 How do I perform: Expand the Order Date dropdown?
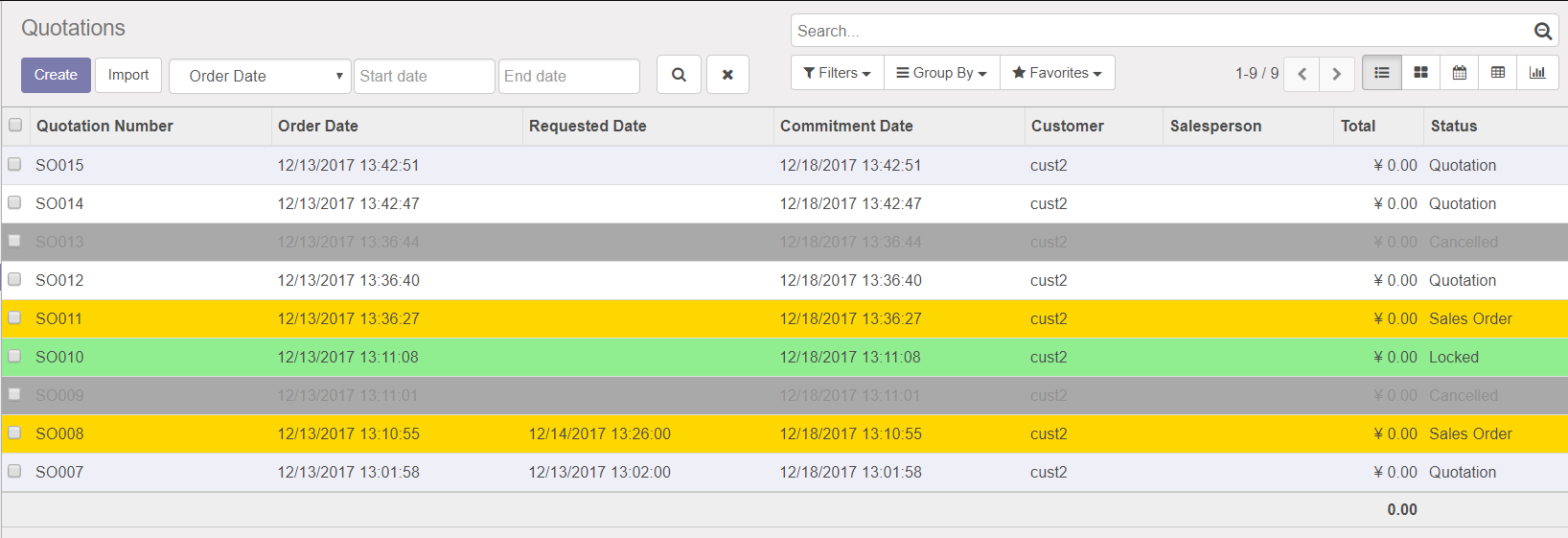260,76
